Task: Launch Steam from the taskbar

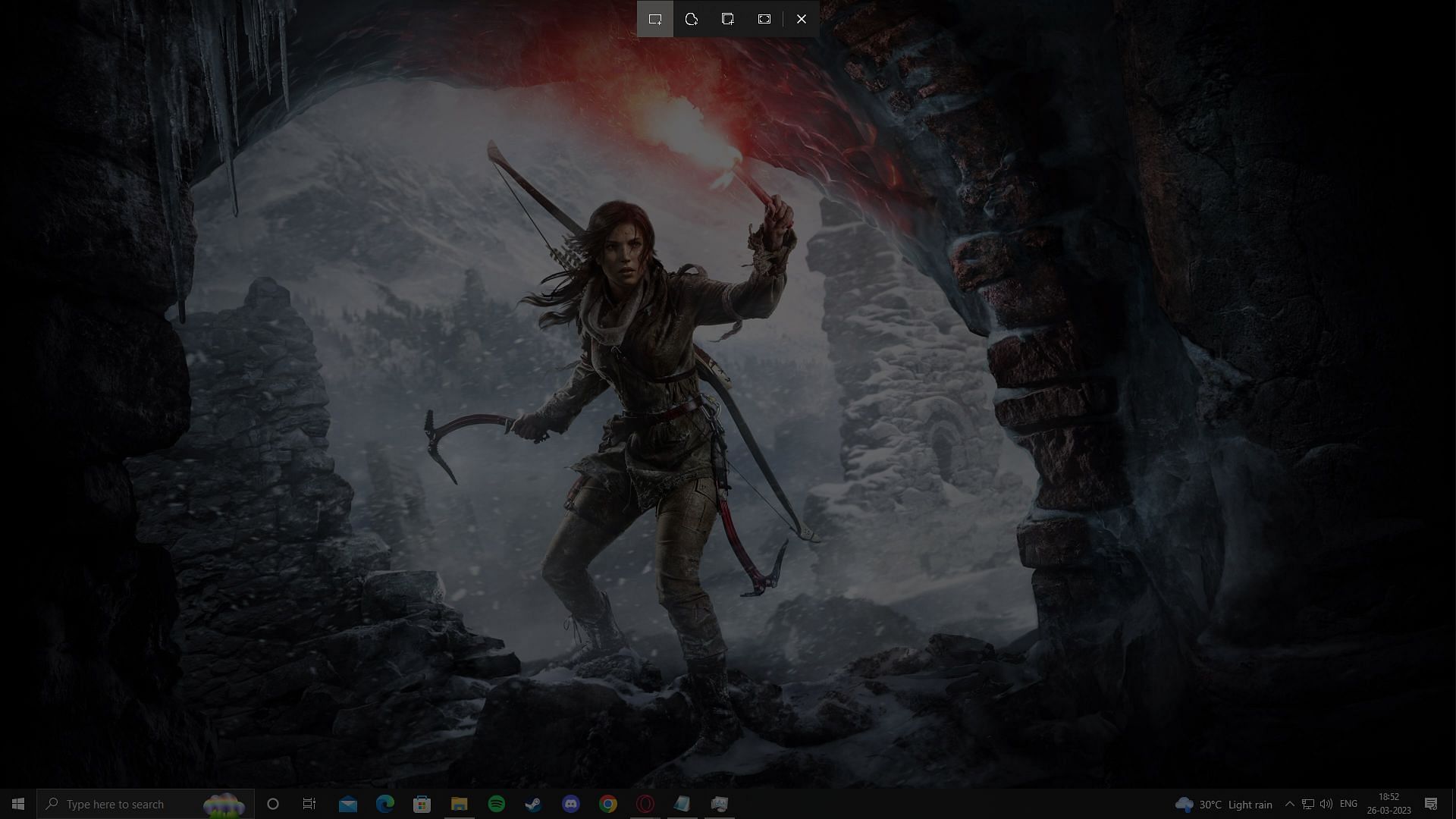Action: click(534, 804)
